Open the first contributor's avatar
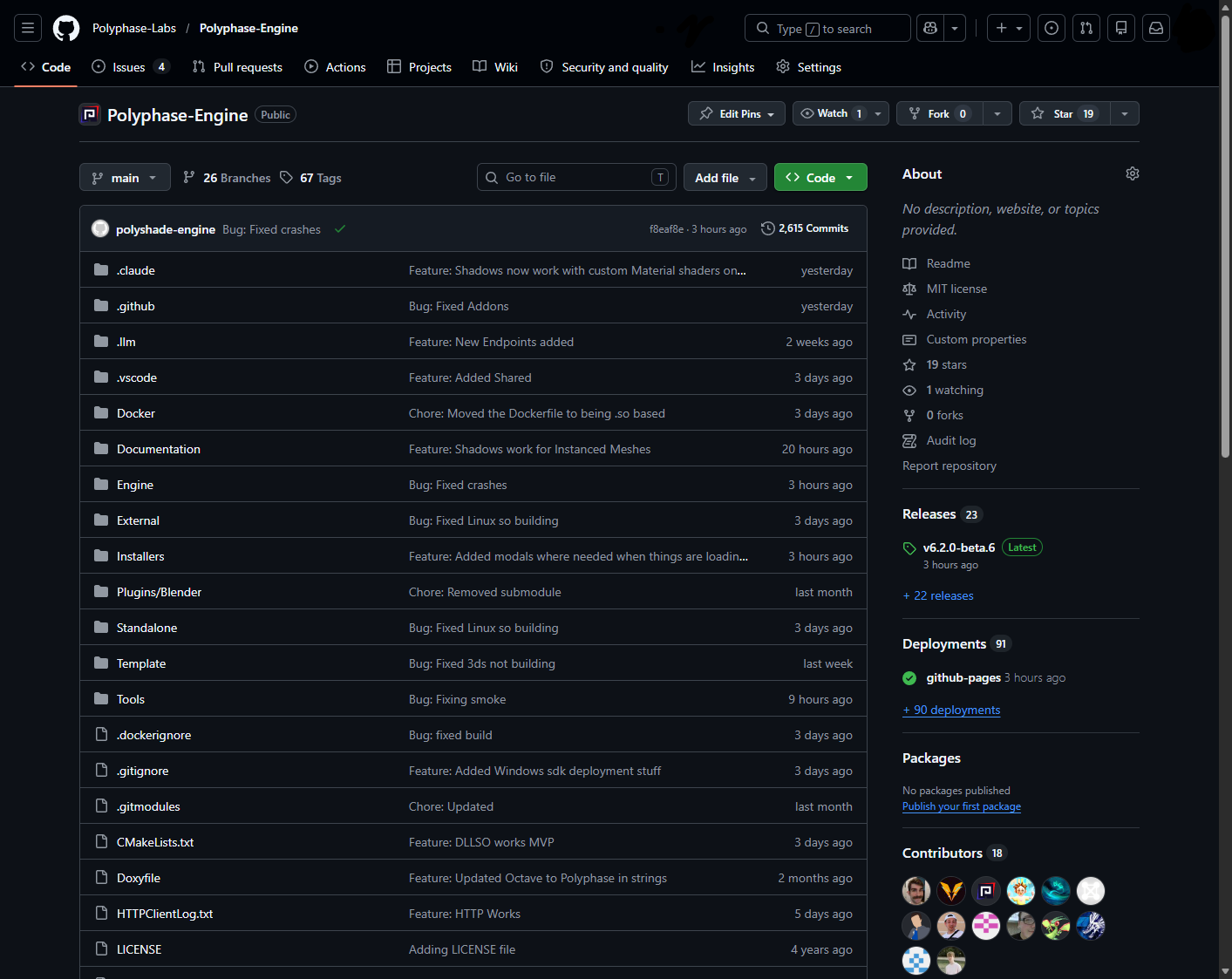 (x=916, y=891)
